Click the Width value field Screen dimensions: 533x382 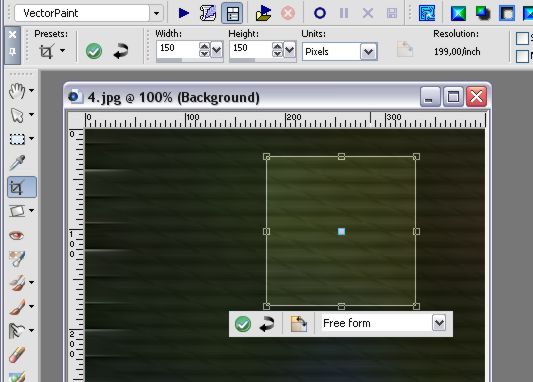tap(177, 48)
